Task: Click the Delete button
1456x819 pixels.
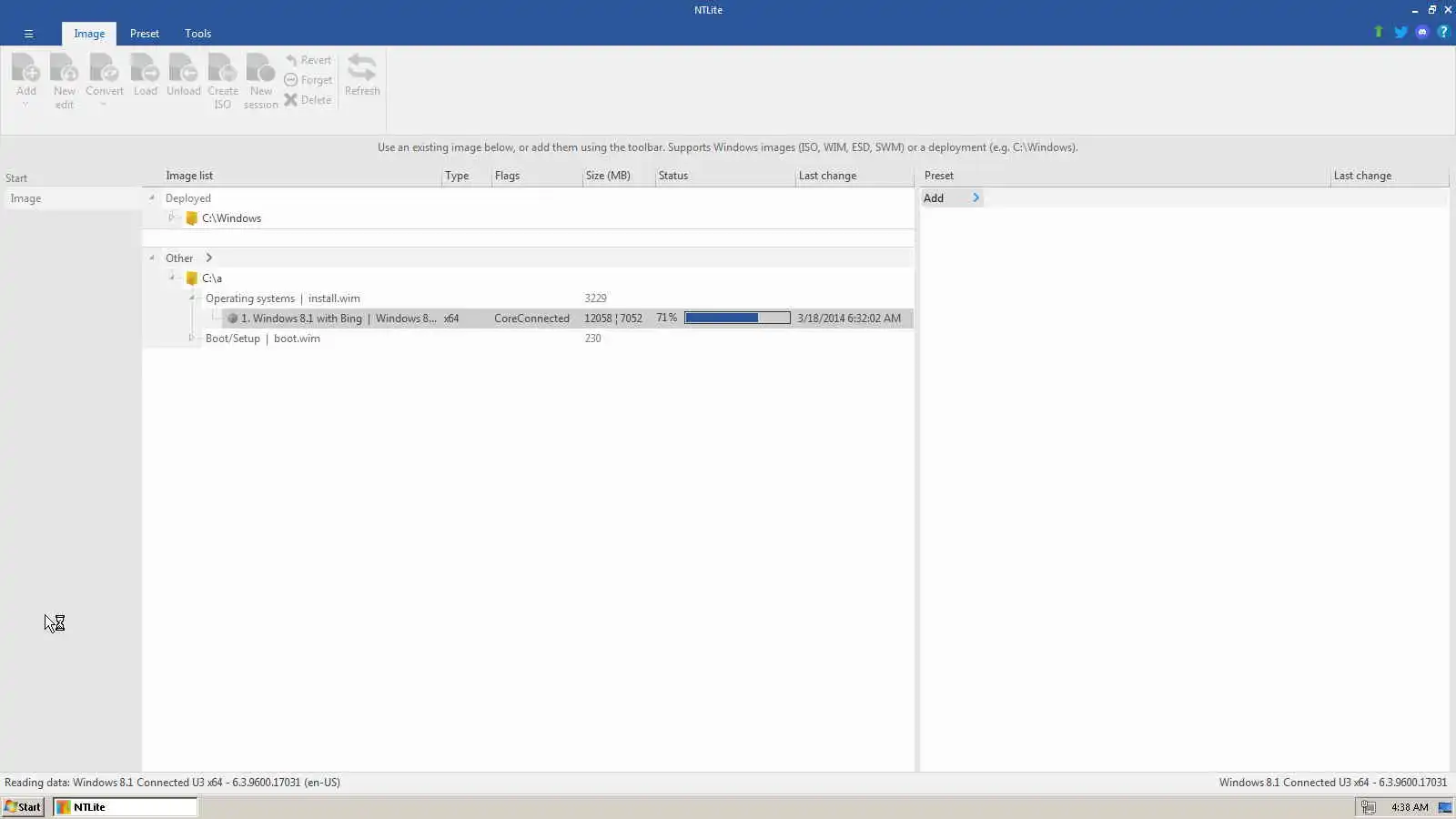Action: tap(308, 100)
